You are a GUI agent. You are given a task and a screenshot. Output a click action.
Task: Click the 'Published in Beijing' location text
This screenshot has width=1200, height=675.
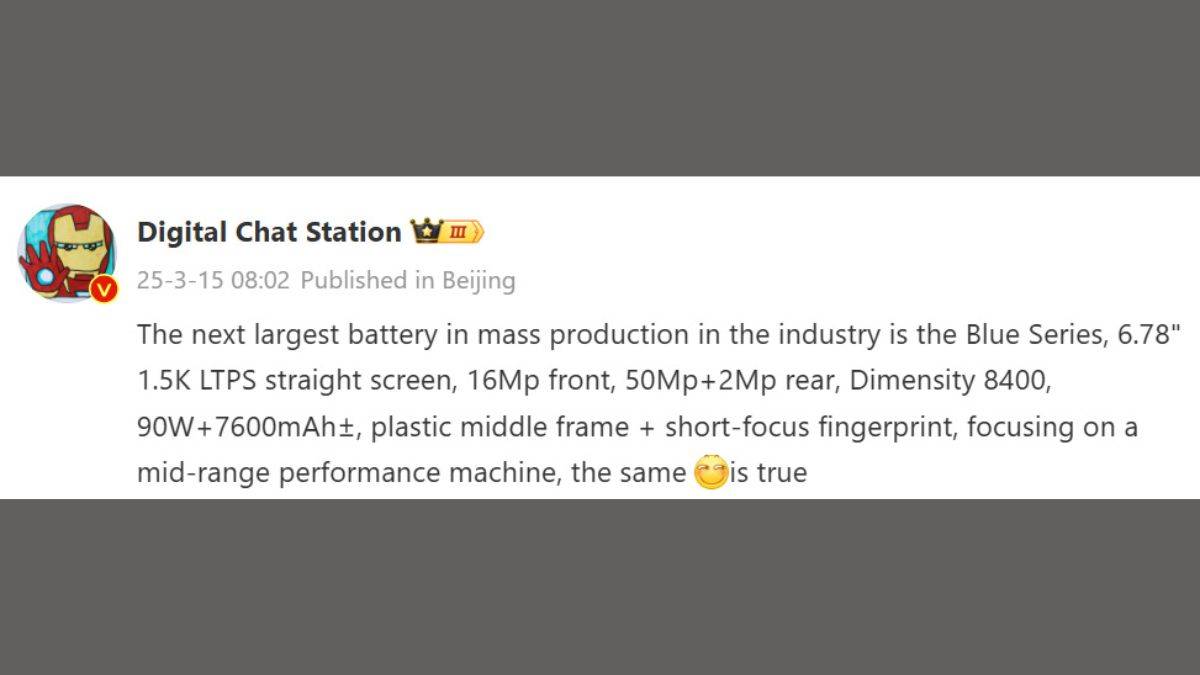tap(408, 280)
